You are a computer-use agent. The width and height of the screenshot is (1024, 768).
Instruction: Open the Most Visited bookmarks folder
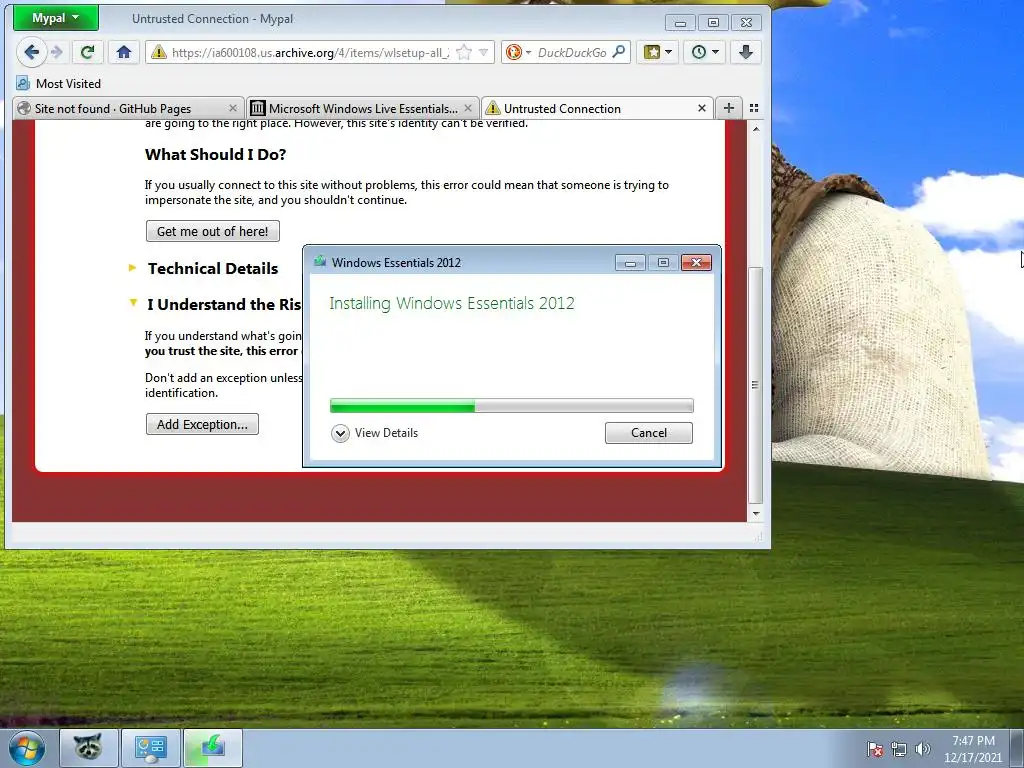point(59,84)
